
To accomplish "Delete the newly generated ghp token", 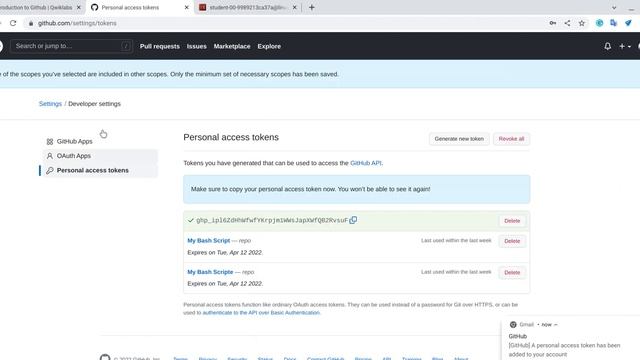I will 512,221.
